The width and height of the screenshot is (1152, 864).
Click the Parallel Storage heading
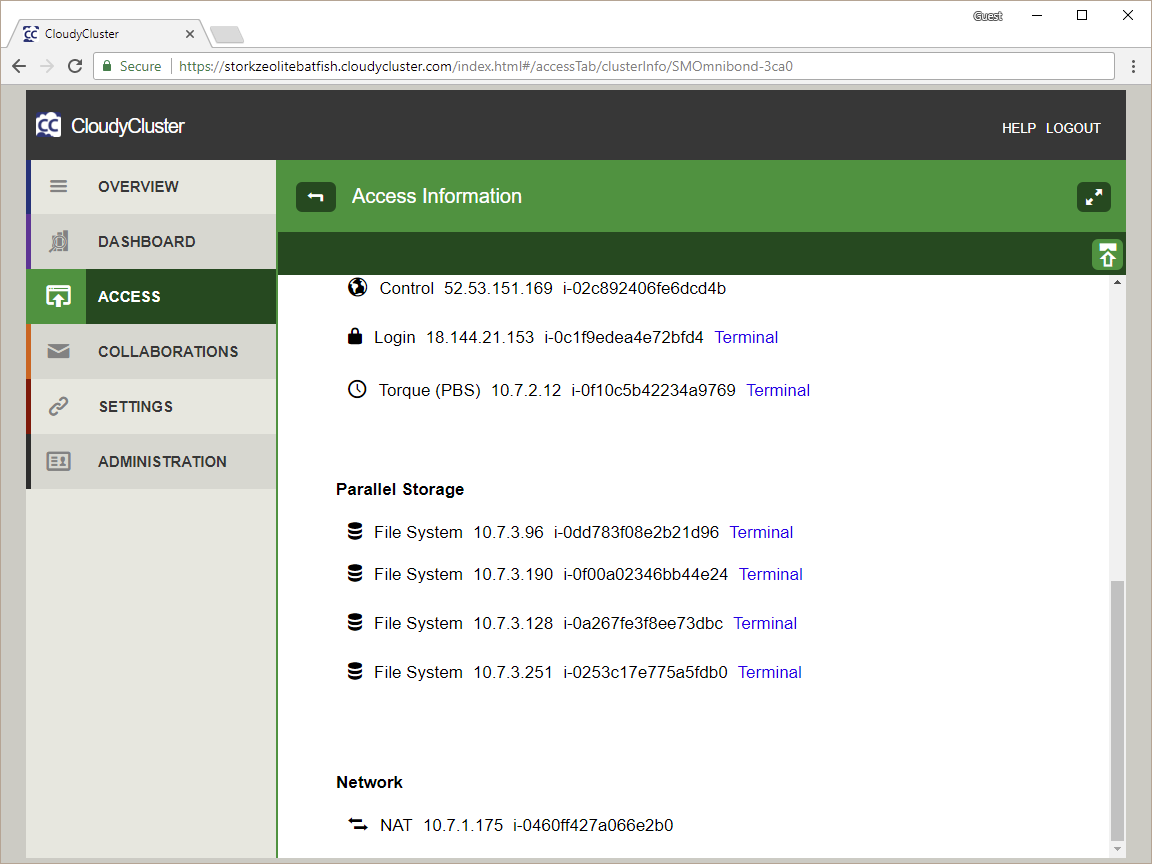pos(400,489)
